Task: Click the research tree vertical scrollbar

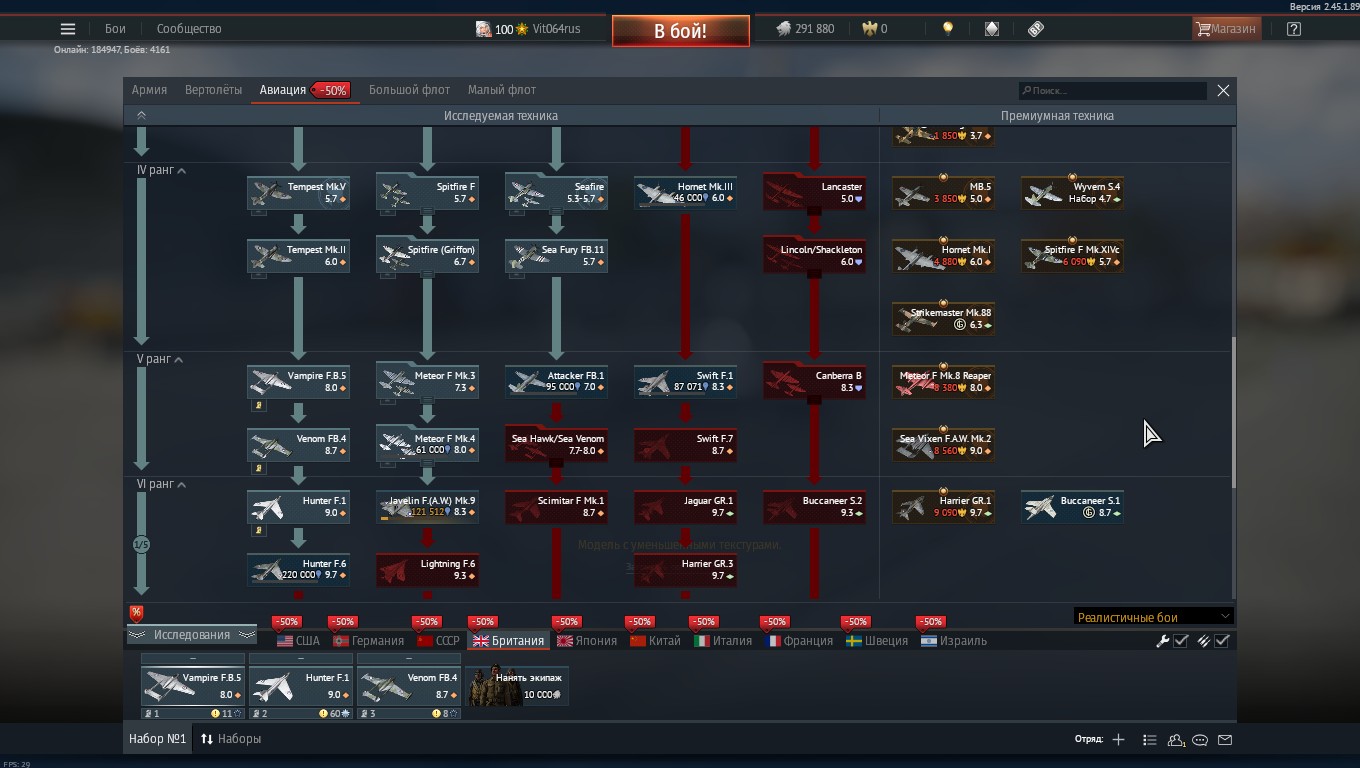Action: pos(1233,412)
